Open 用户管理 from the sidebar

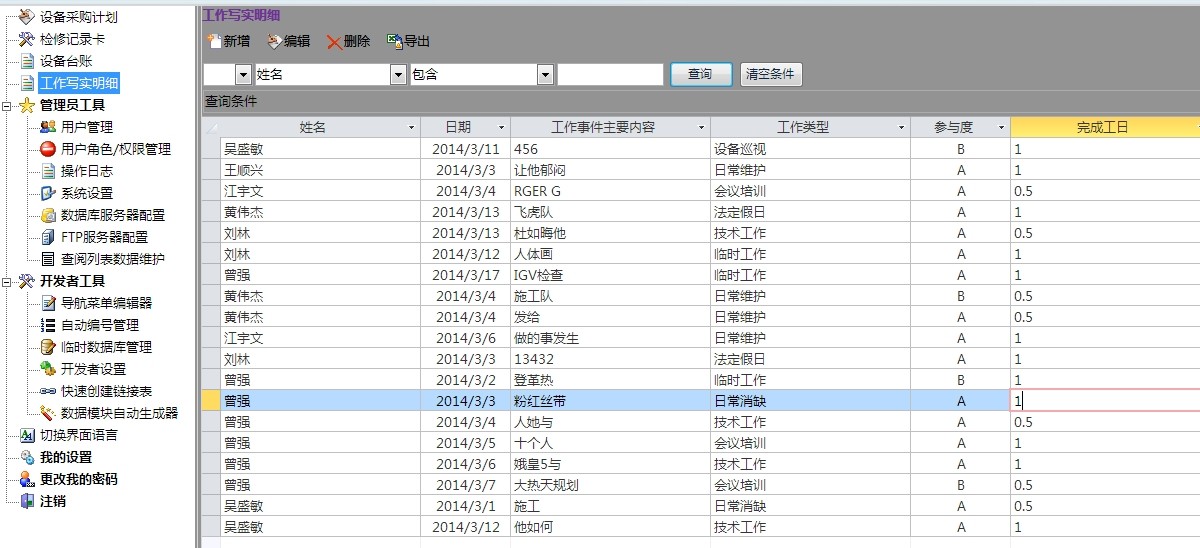tap(86, 127)
